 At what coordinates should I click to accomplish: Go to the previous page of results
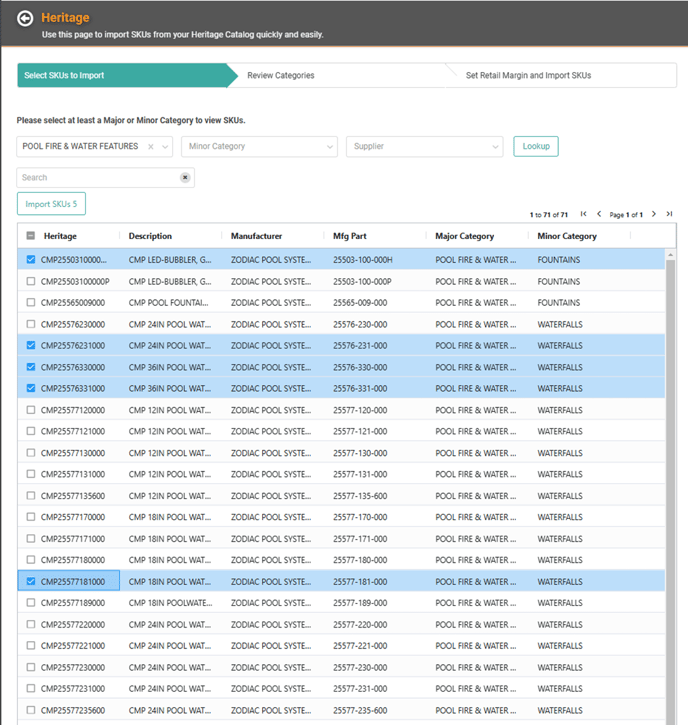[599, 214]
